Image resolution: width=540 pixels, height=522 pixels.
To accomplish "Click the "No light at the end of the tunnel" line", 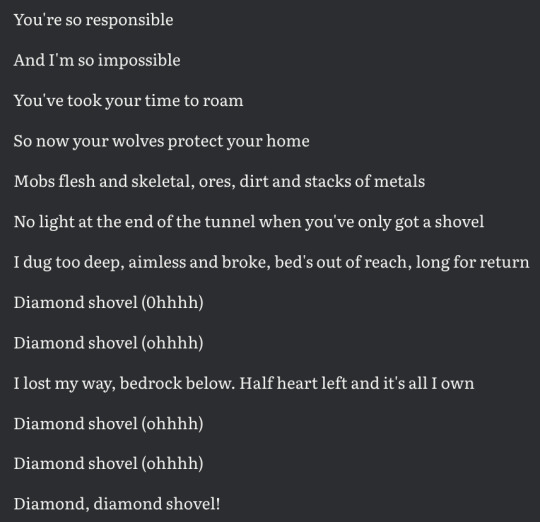I will (x=249, y=222).
